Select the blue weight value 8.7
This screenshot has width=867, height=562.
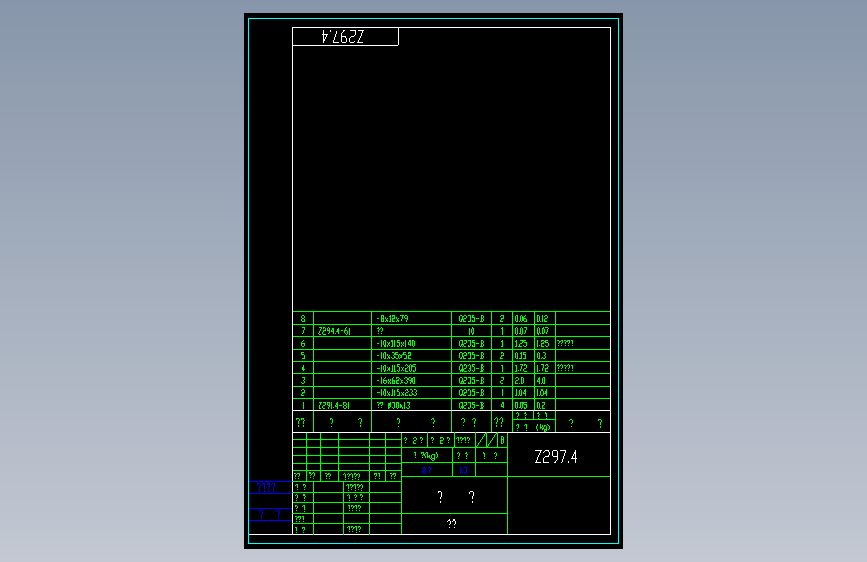coord(426,471)
